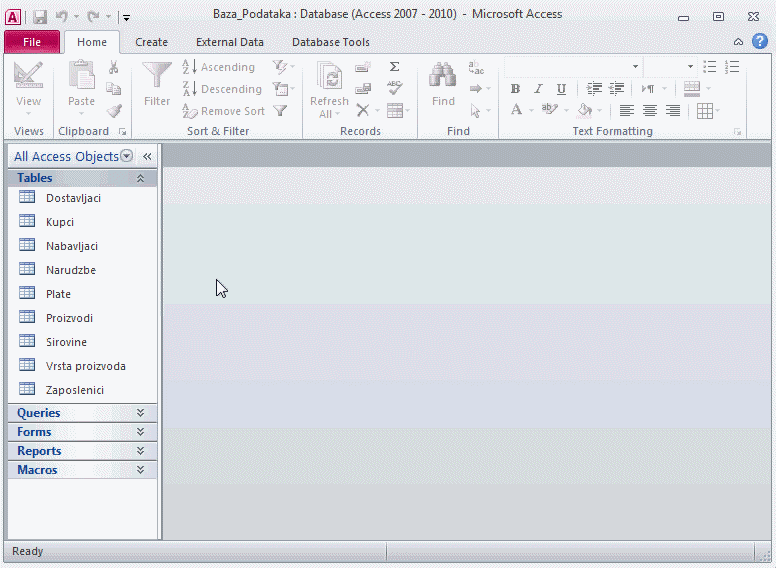The width and height of the screenshot is (776, 568).
Task: Open the Text Formatting dialog launcher
Action: [x=737, y=132]
